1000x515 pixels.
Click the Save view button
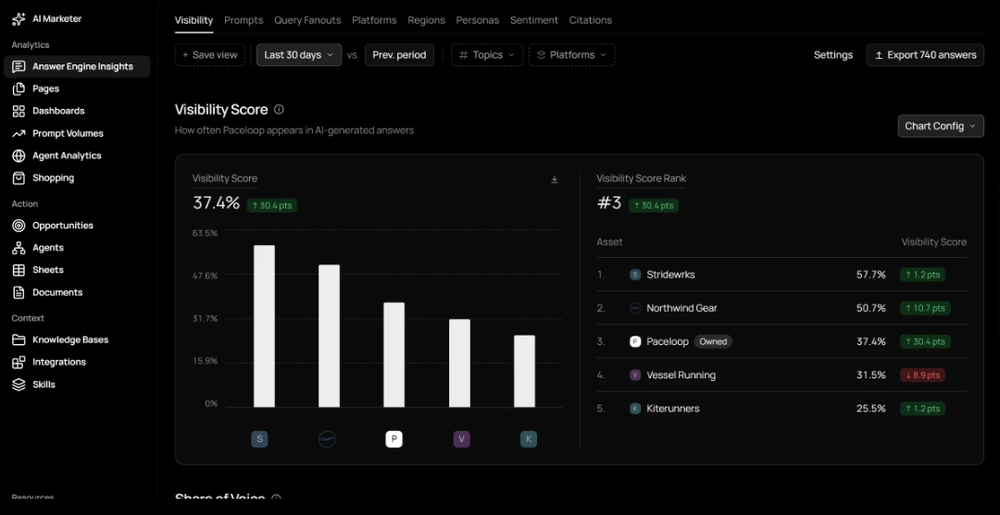click(210, 55)
